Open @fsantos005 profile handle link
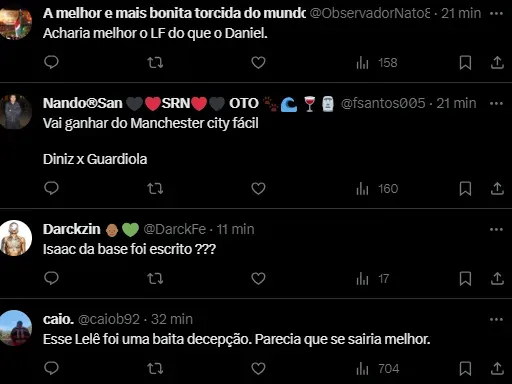 (x=383, y=103)
